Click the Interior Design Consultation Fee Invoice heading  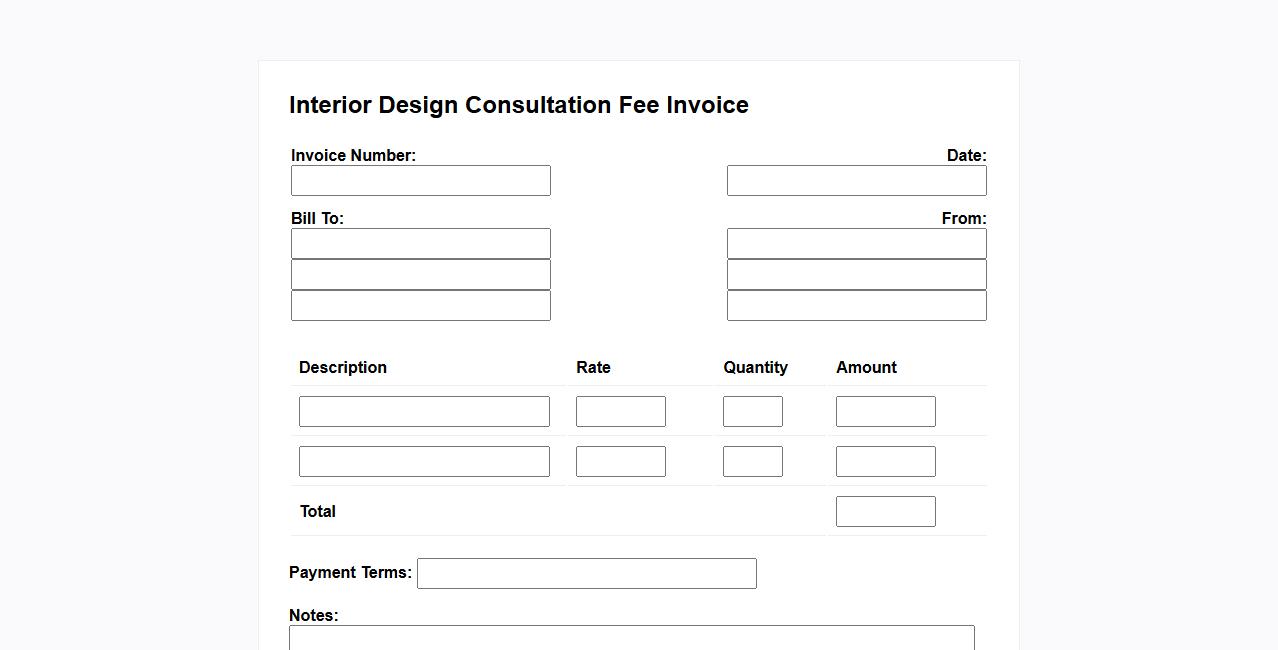click(518, 105)
